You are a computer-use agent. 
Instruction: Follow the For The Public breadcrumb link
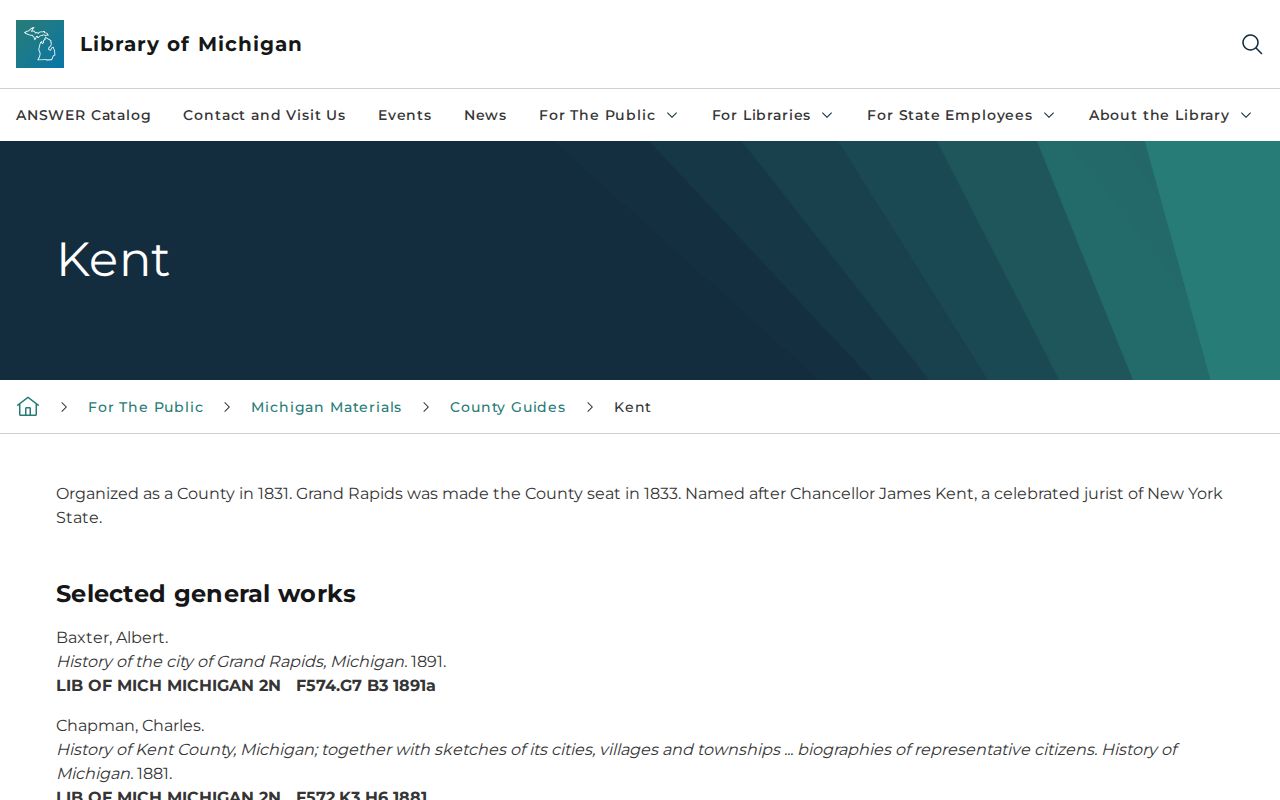tap(146, 407)
